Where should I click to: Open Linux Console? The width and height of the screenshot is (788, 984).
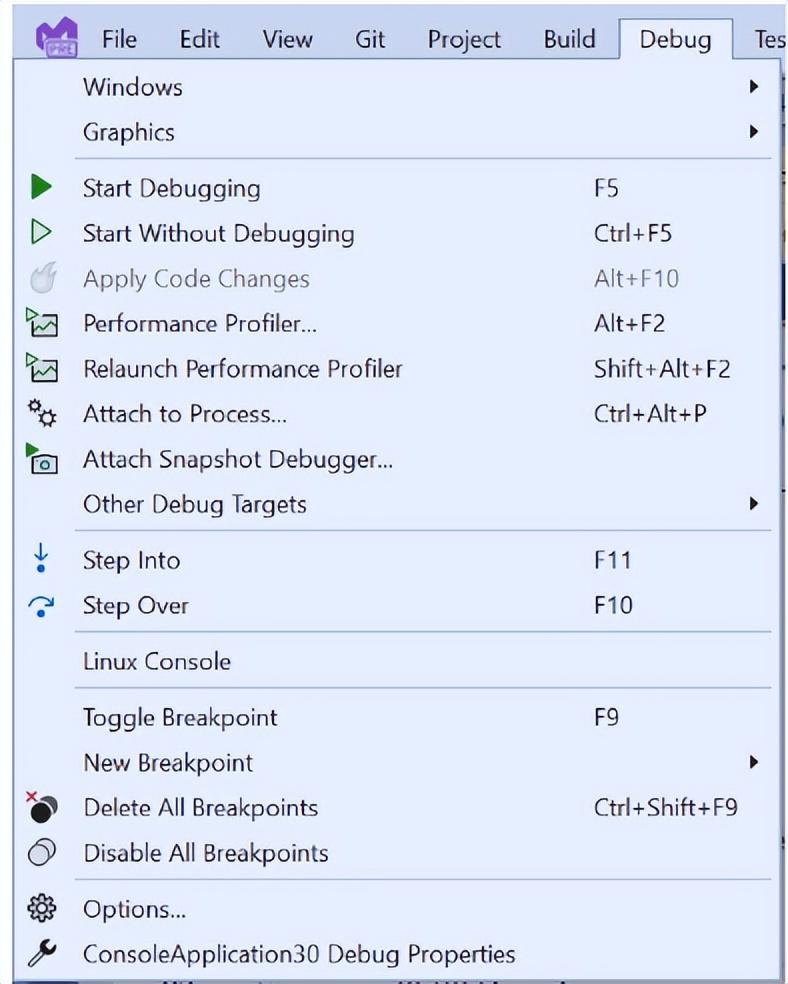click(x=397, y=661)
